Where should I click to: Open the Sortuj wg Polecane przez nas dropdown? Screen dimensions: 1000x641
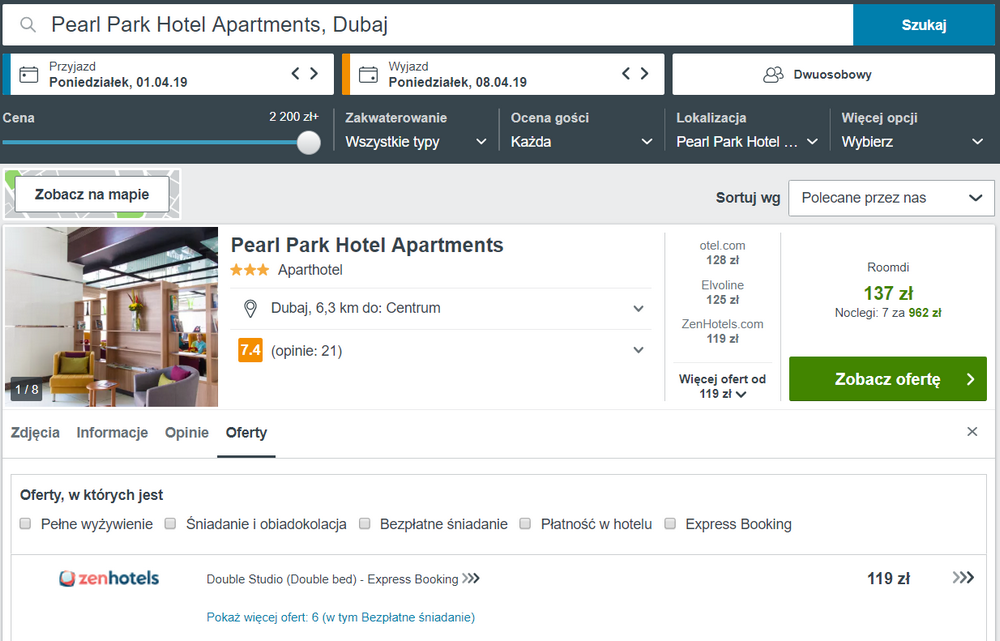click(x=891, y=198)
